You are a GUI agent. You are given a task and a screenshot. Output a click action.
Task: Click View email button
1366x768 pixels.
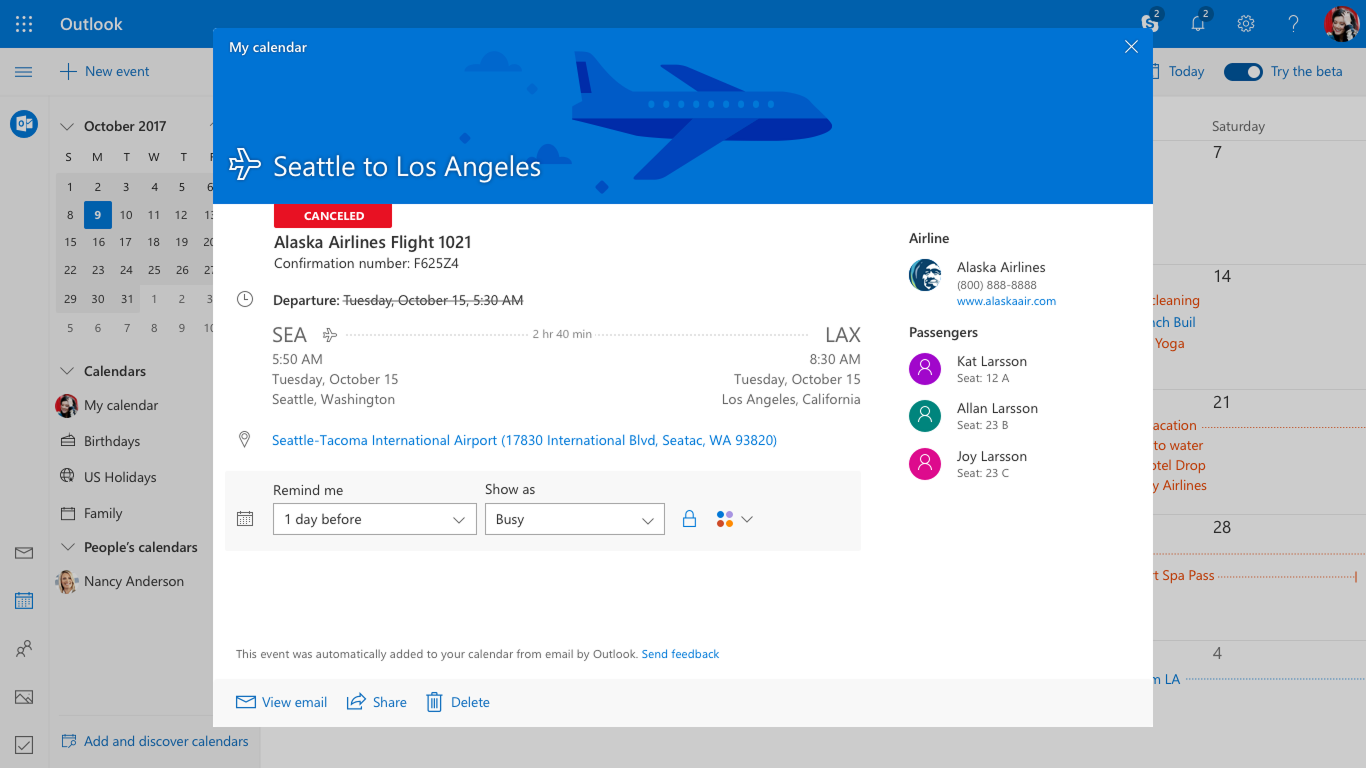pos(281,702)
